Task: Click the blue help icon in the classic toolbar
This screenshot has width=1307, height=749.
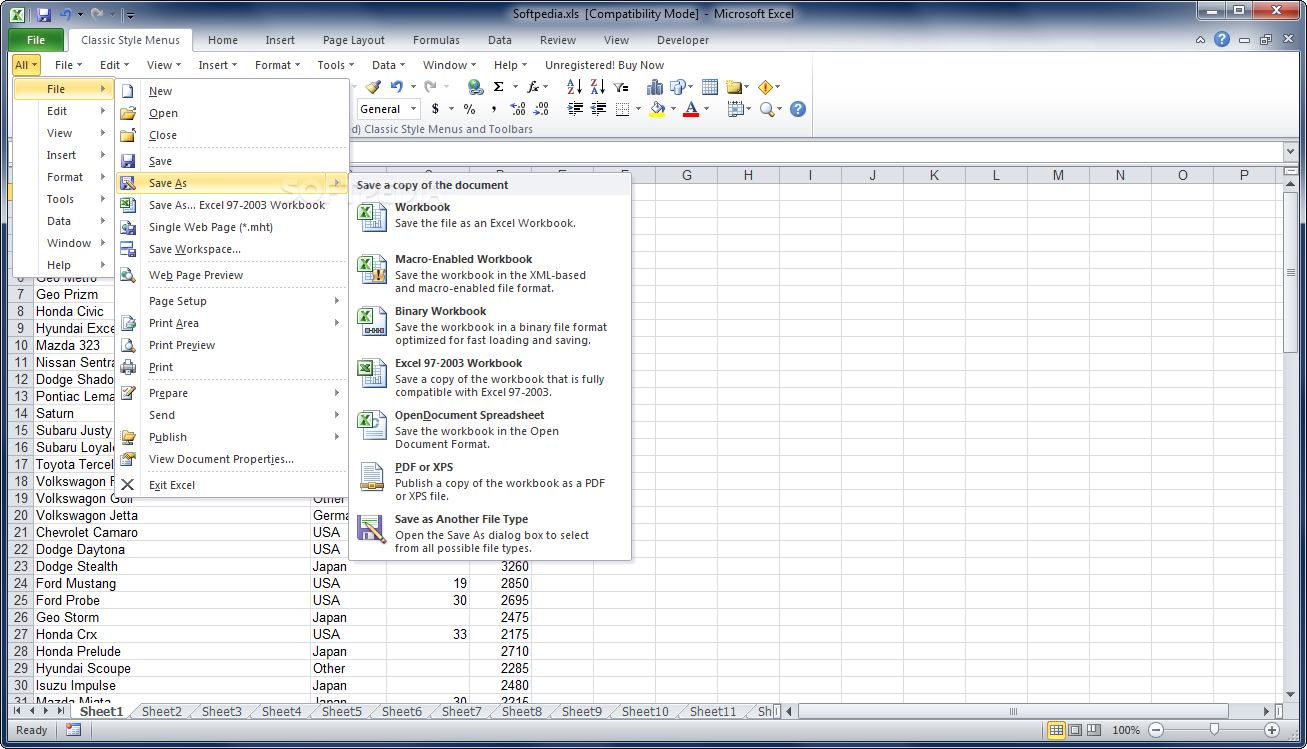Action: pos(798,109)
